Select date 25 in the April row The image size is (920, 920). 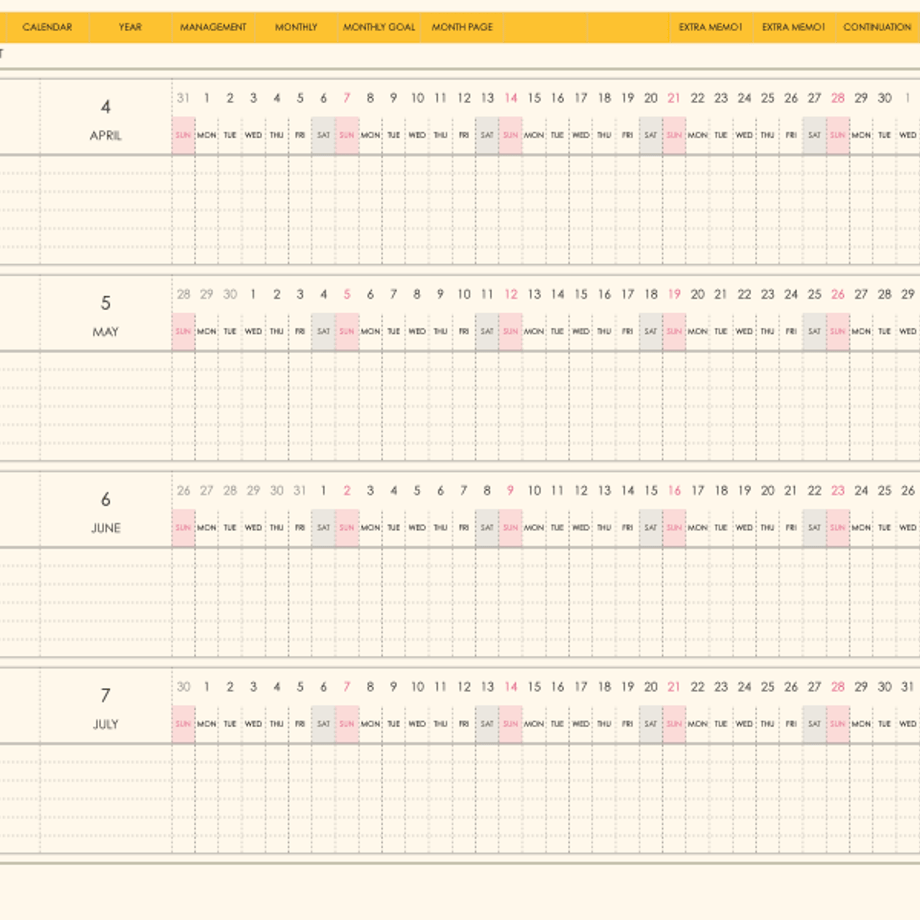tap(767, 98)
